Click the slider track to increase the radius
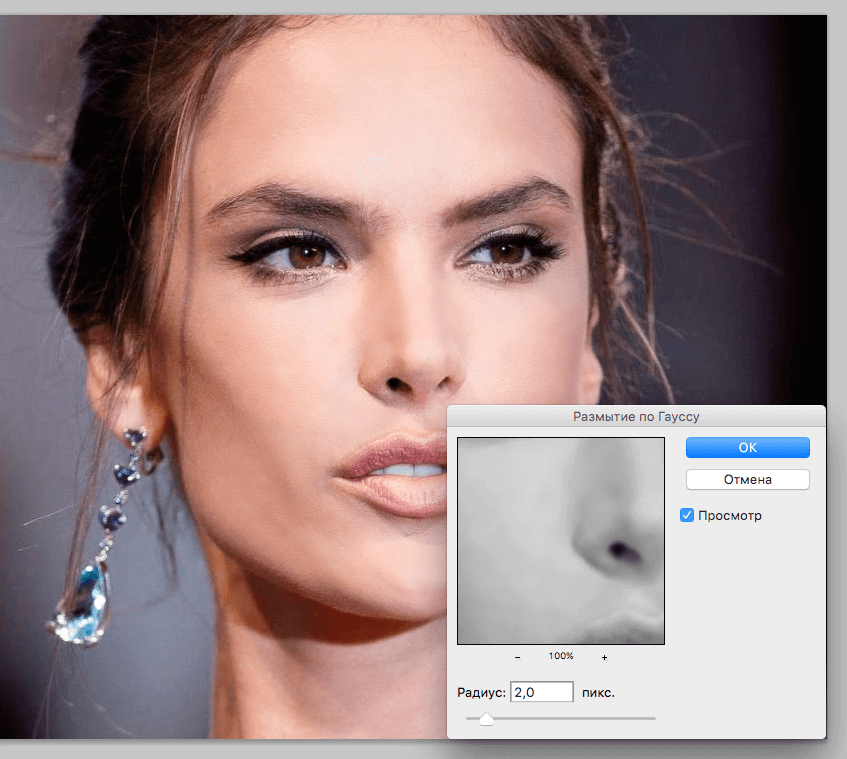The height and width of the screenshot is (759, 847). click(x=600, y=718)
